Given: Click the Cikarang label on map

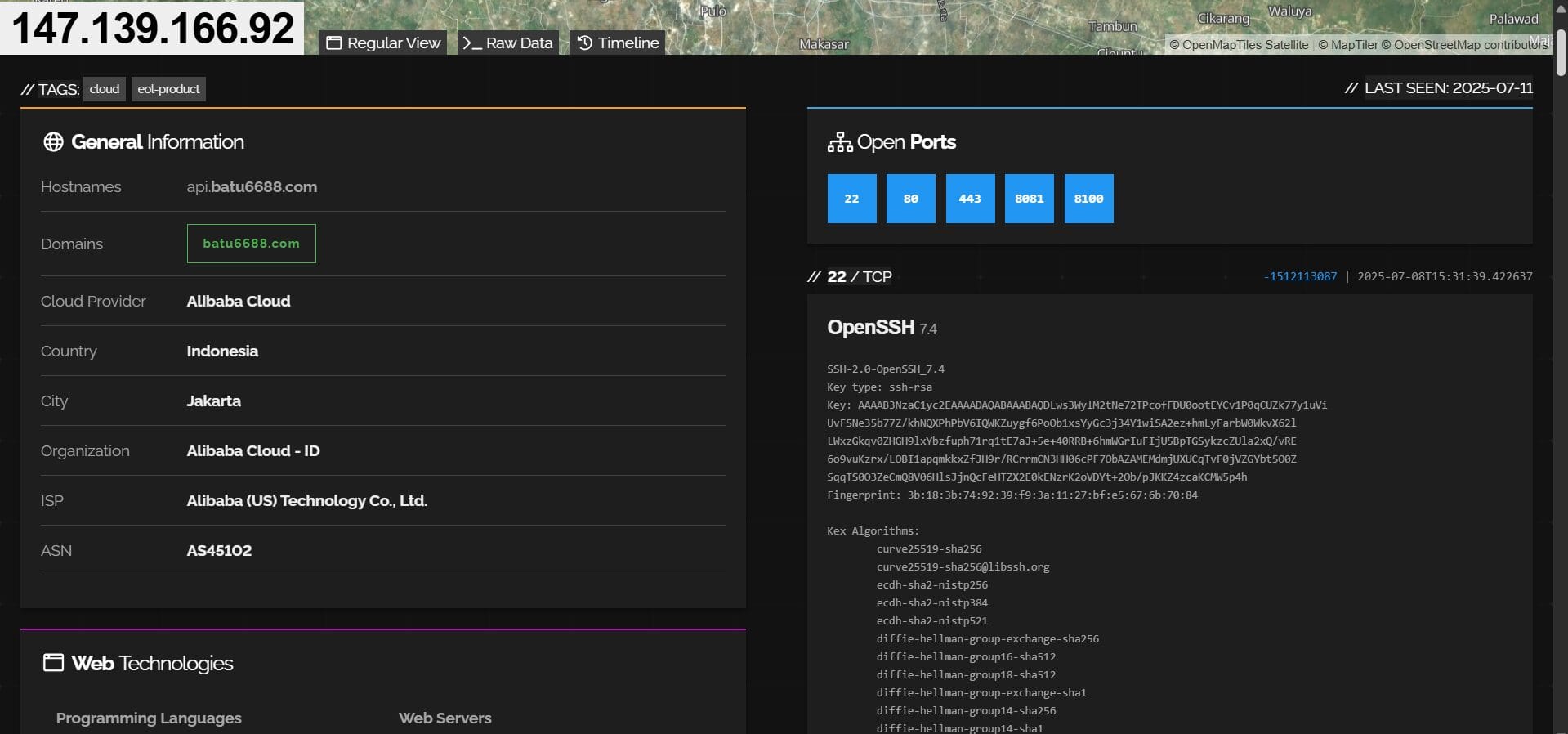Looking at the screenshot, I should [x=1223, y=18].
